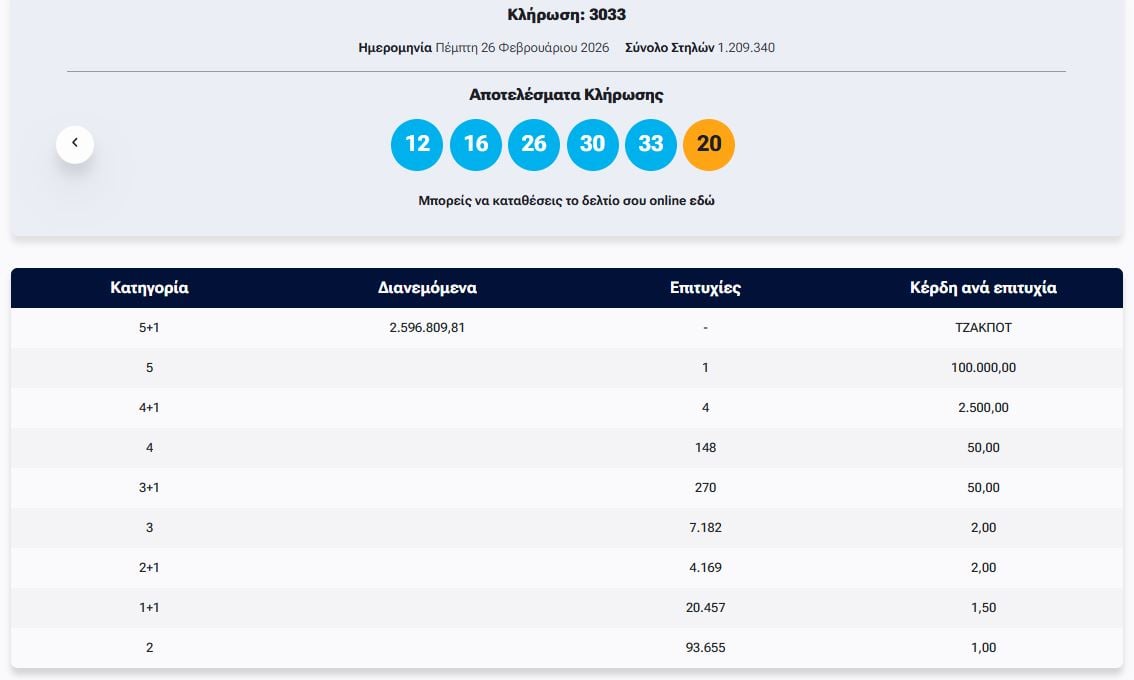Click the Κέρδη ανά επιτυχία column header
The height and width of the screenshot is (680, 1134).
point(983,288)
